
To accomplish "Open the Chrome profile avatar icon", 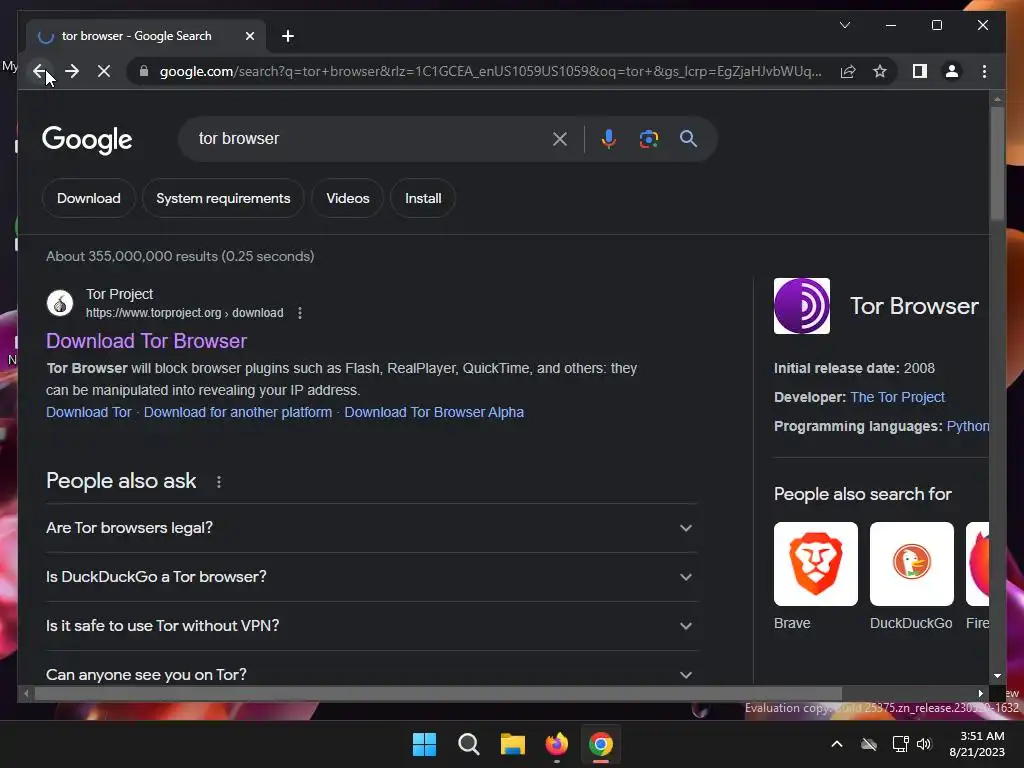I will click(x=952, y=71).
